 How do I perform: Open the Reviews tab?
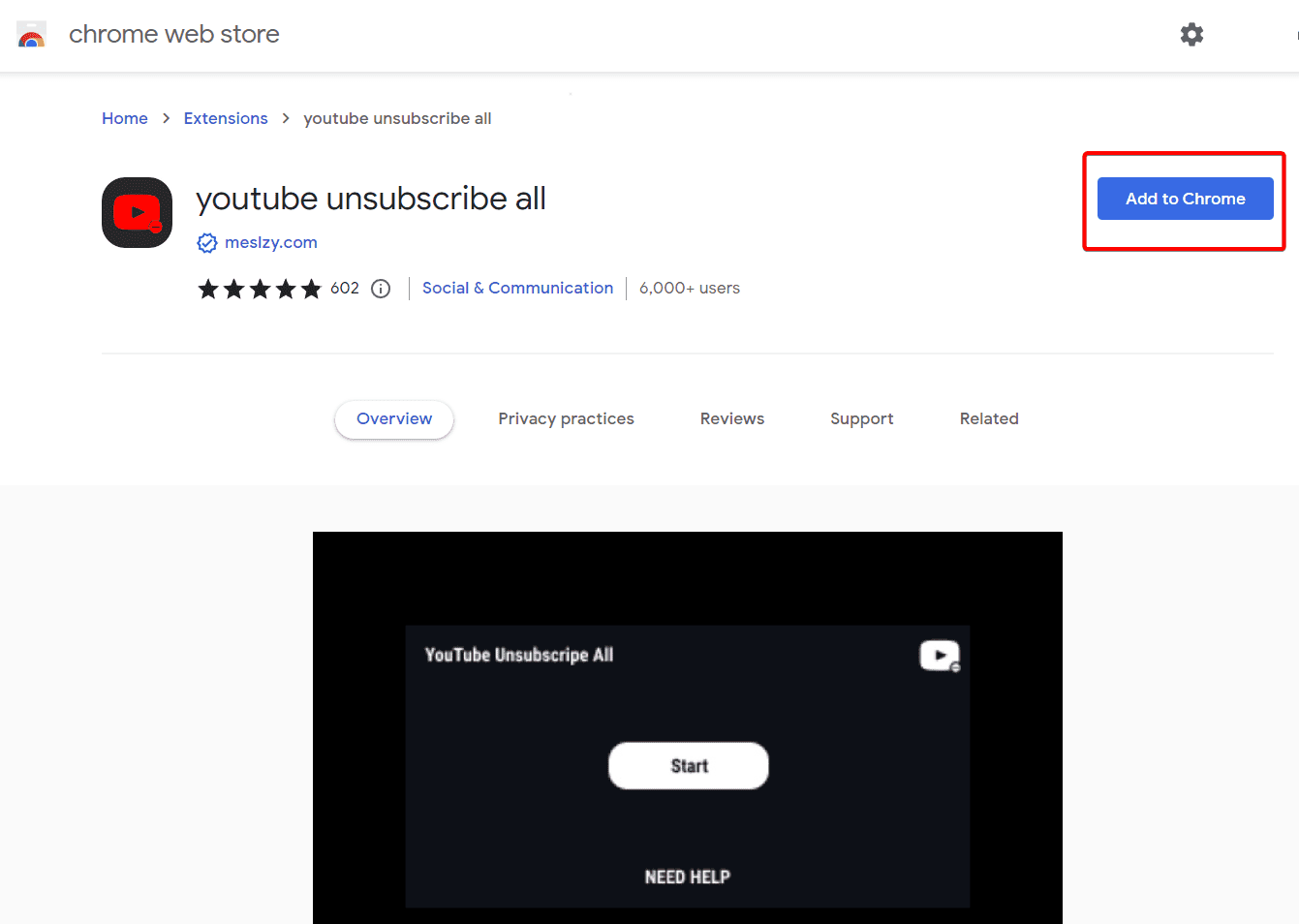point(732,418)
